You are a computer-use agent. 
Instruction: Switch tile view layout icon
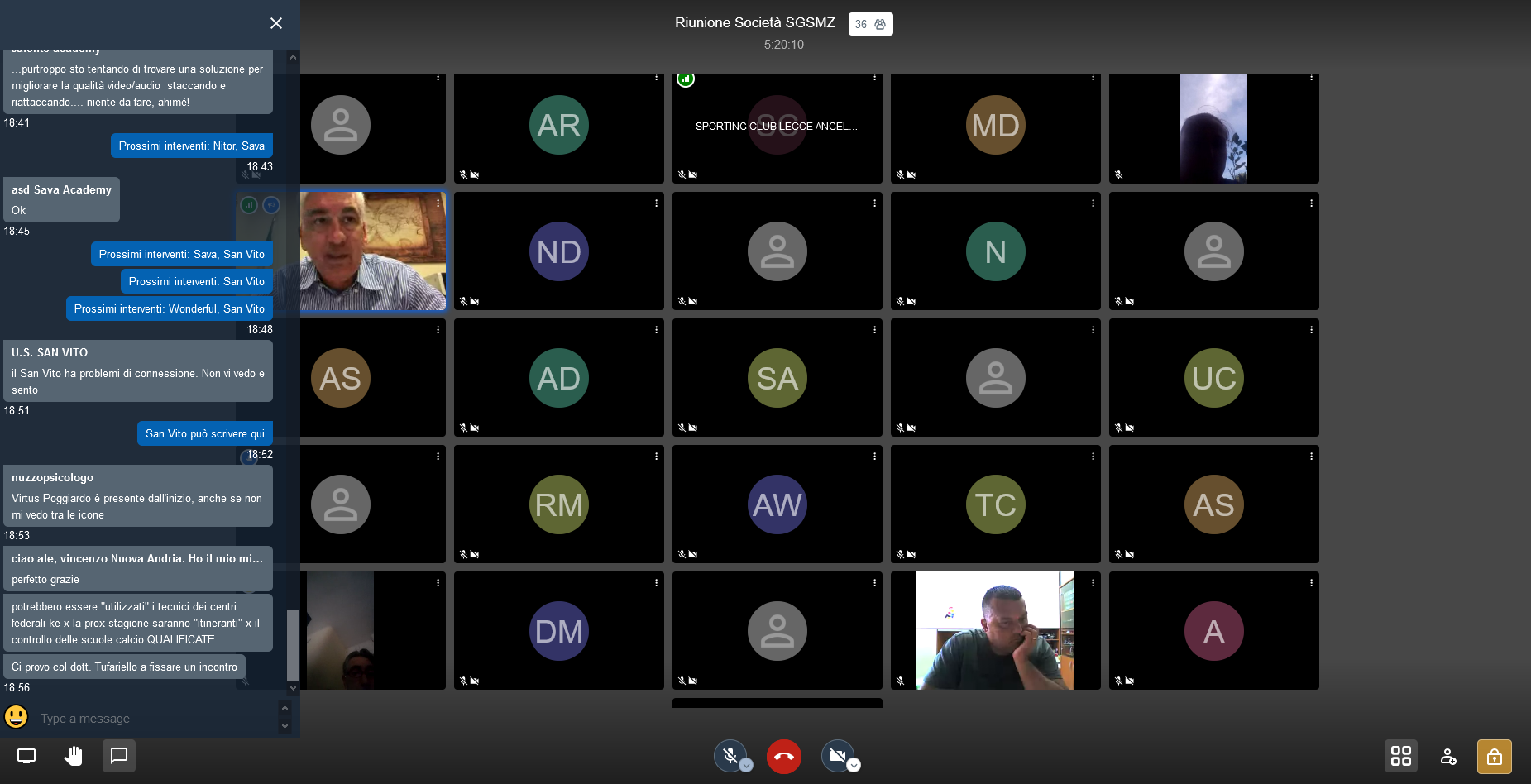(1400, 756)
